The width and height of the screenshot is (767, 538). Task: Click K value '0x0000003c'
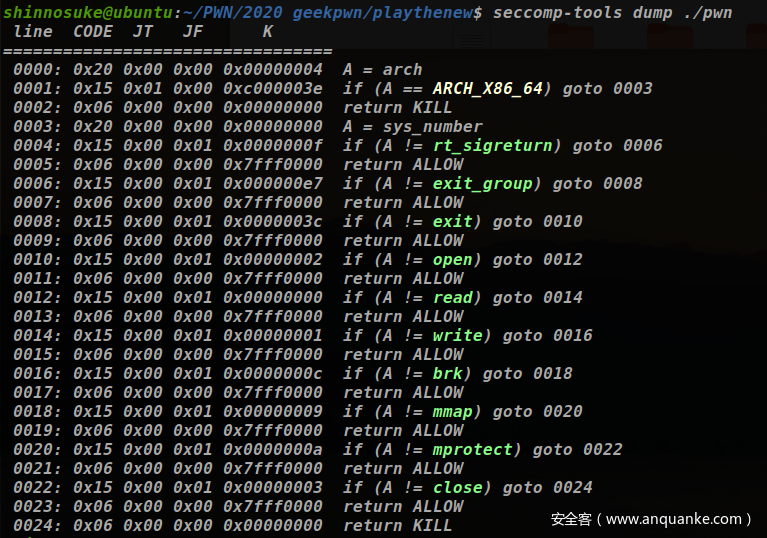click(x=272, y=222)
